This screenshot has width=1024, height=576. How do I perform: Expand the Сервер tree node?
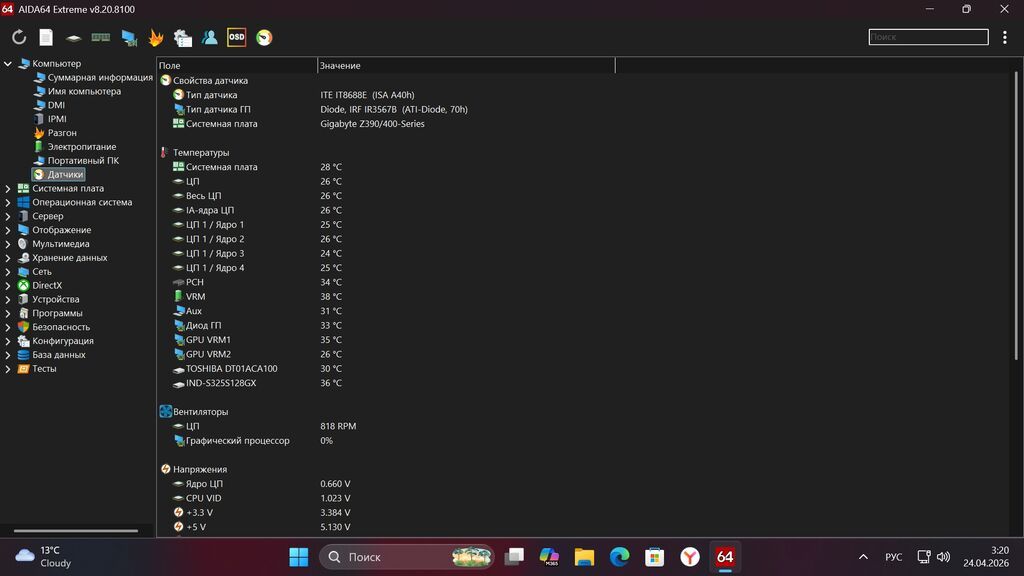tap(8, 216)
